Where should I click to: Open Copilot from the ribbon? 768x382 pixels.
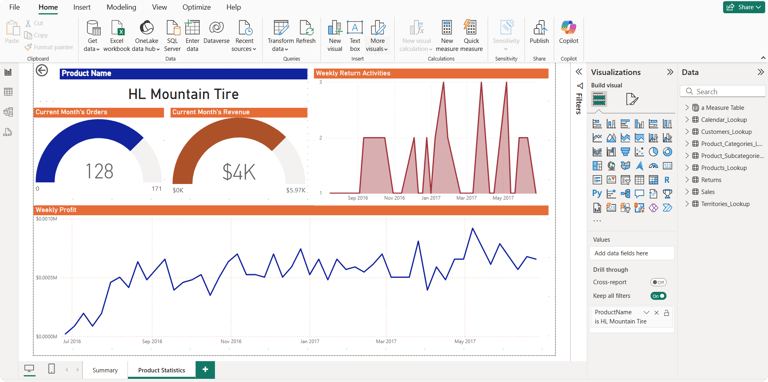point(569,32)
